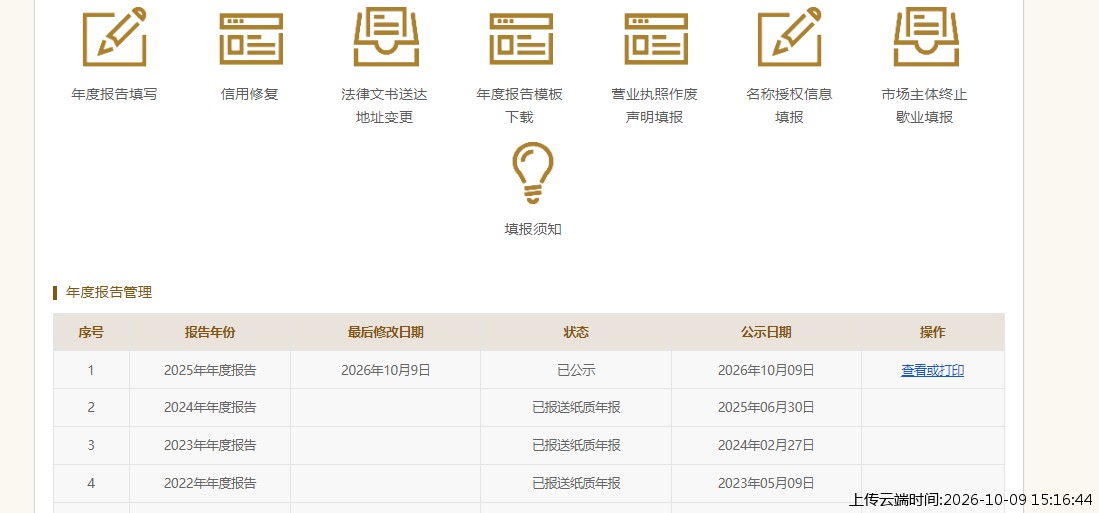Select the 年度报告管理 section heading
The height and width of the screenshot is (513, 1099).
109,293
